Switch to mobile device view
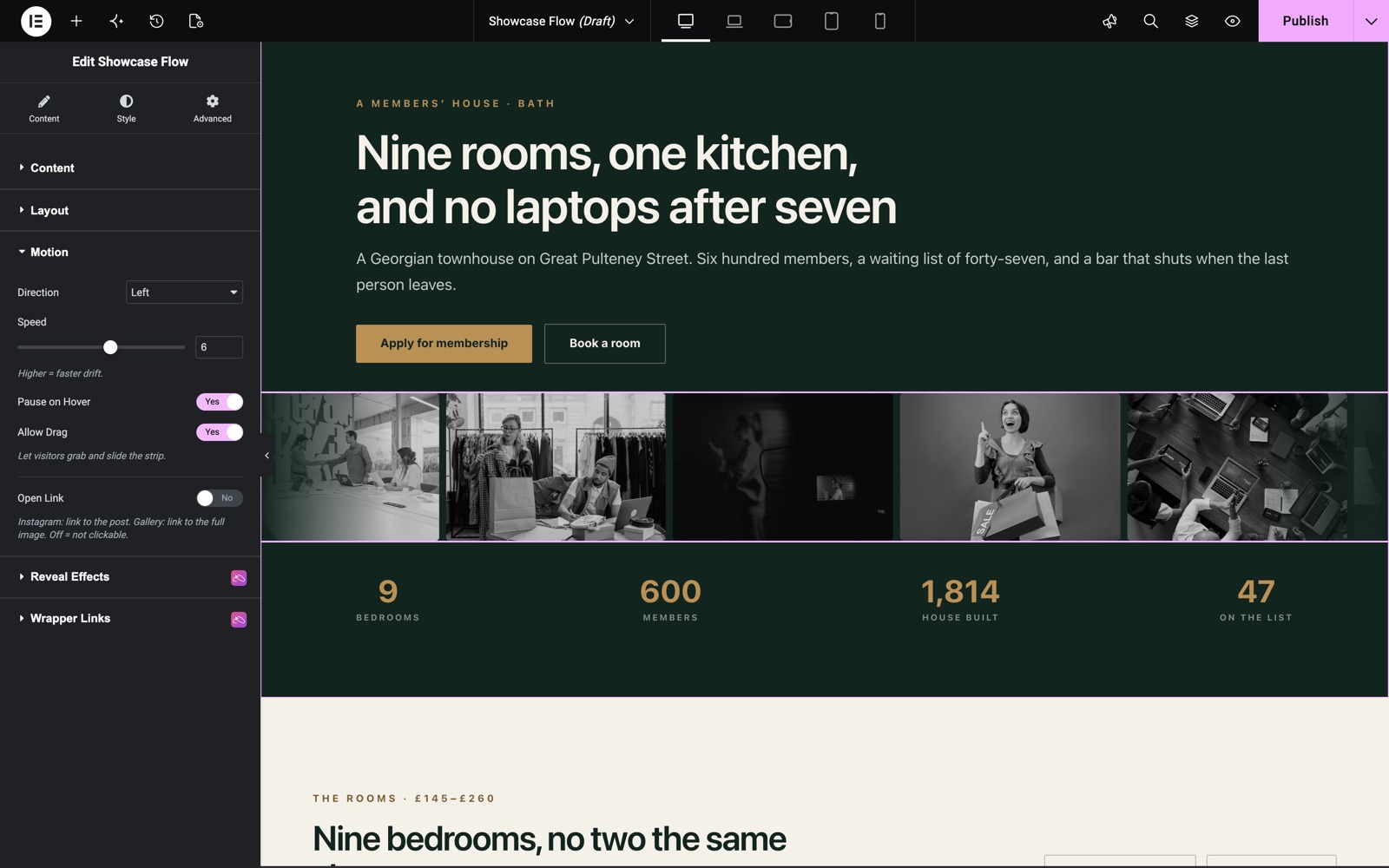 [x=880, y=21]
